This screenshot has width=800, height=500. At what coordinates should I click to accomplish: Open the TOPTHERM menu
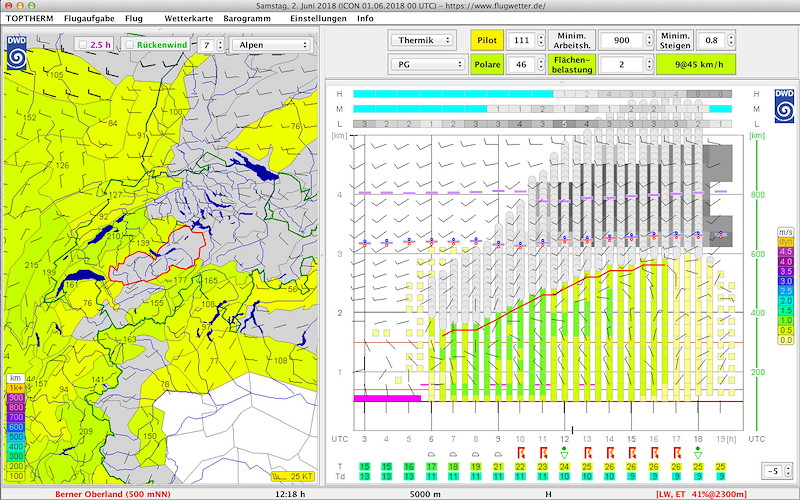30,18
